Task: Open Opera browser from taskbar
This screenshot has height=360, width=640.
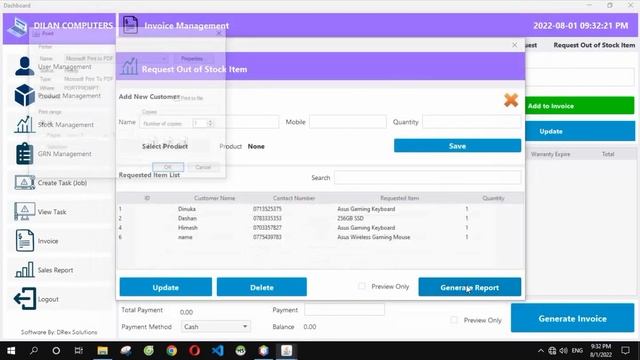Action: 195,351
